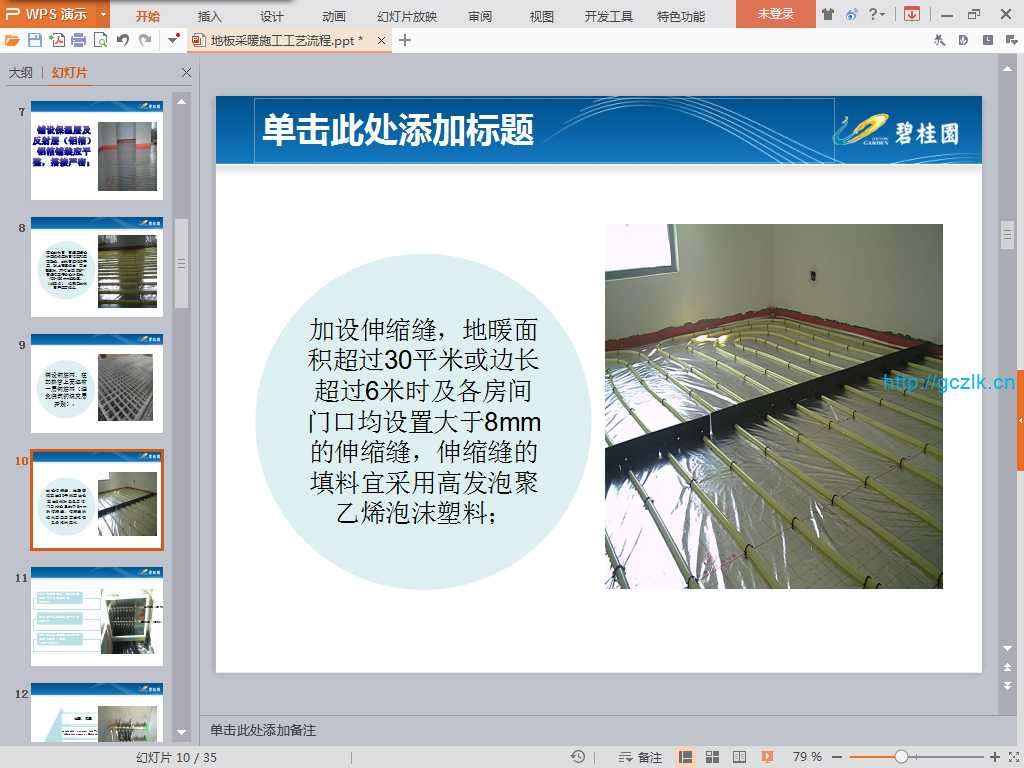
Task: Switch to Normal view in status bar
Action: (686, 757)
